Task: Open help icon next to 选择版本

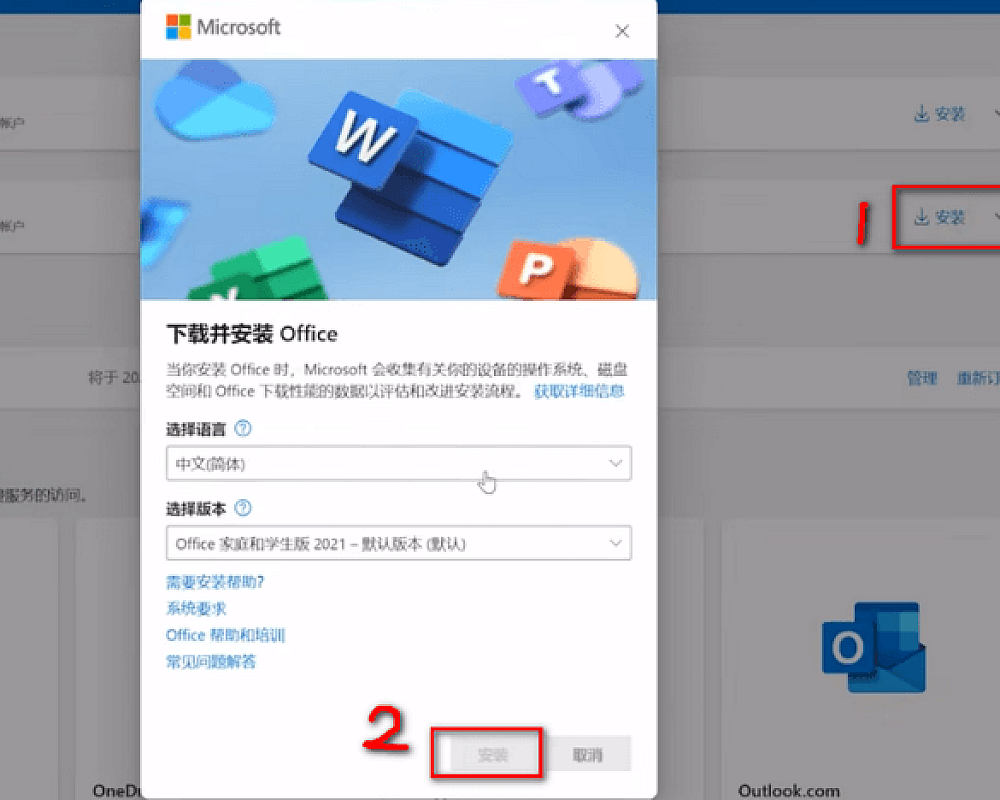Action: tap(242, 508)
